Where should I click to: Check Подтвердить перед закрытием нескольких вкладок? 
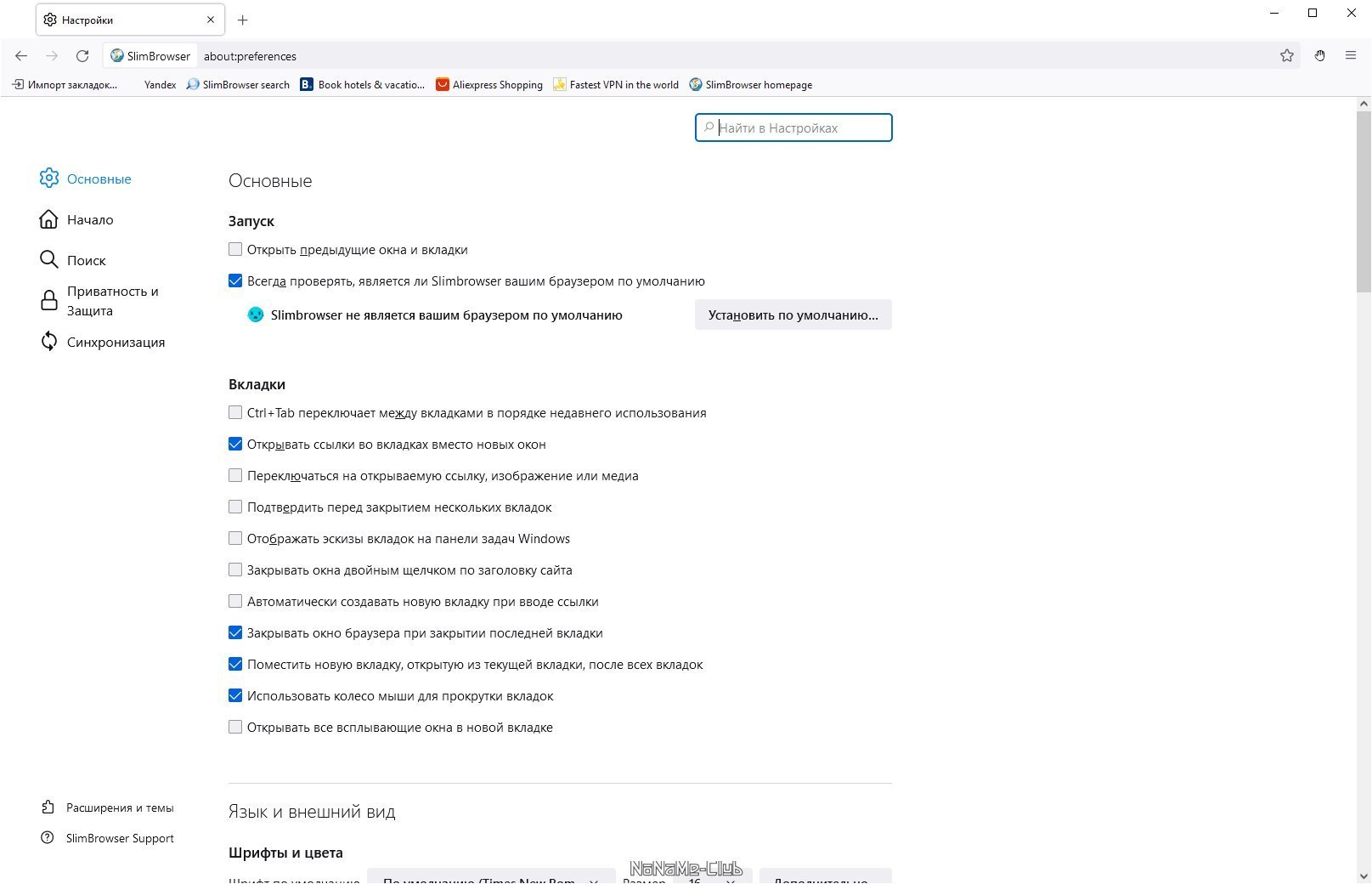235,507
